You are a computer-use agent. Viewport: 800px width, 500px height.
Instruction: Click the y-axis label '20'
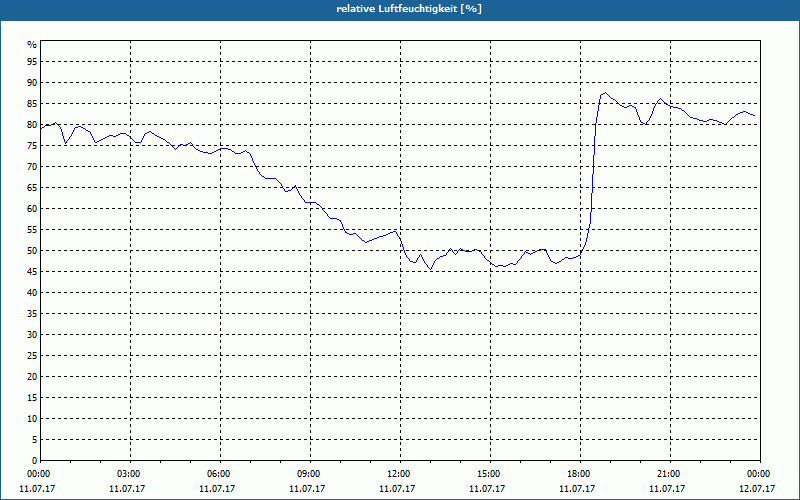[x=32, y=377]
